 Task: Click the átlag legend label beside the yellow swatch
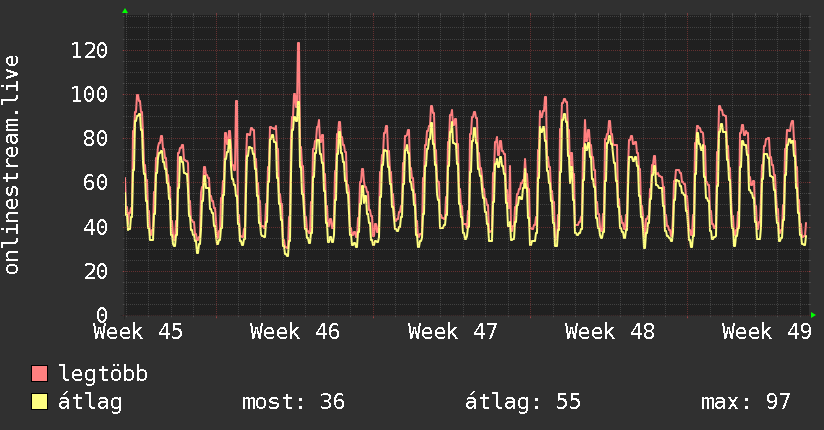tap(90, 402)
